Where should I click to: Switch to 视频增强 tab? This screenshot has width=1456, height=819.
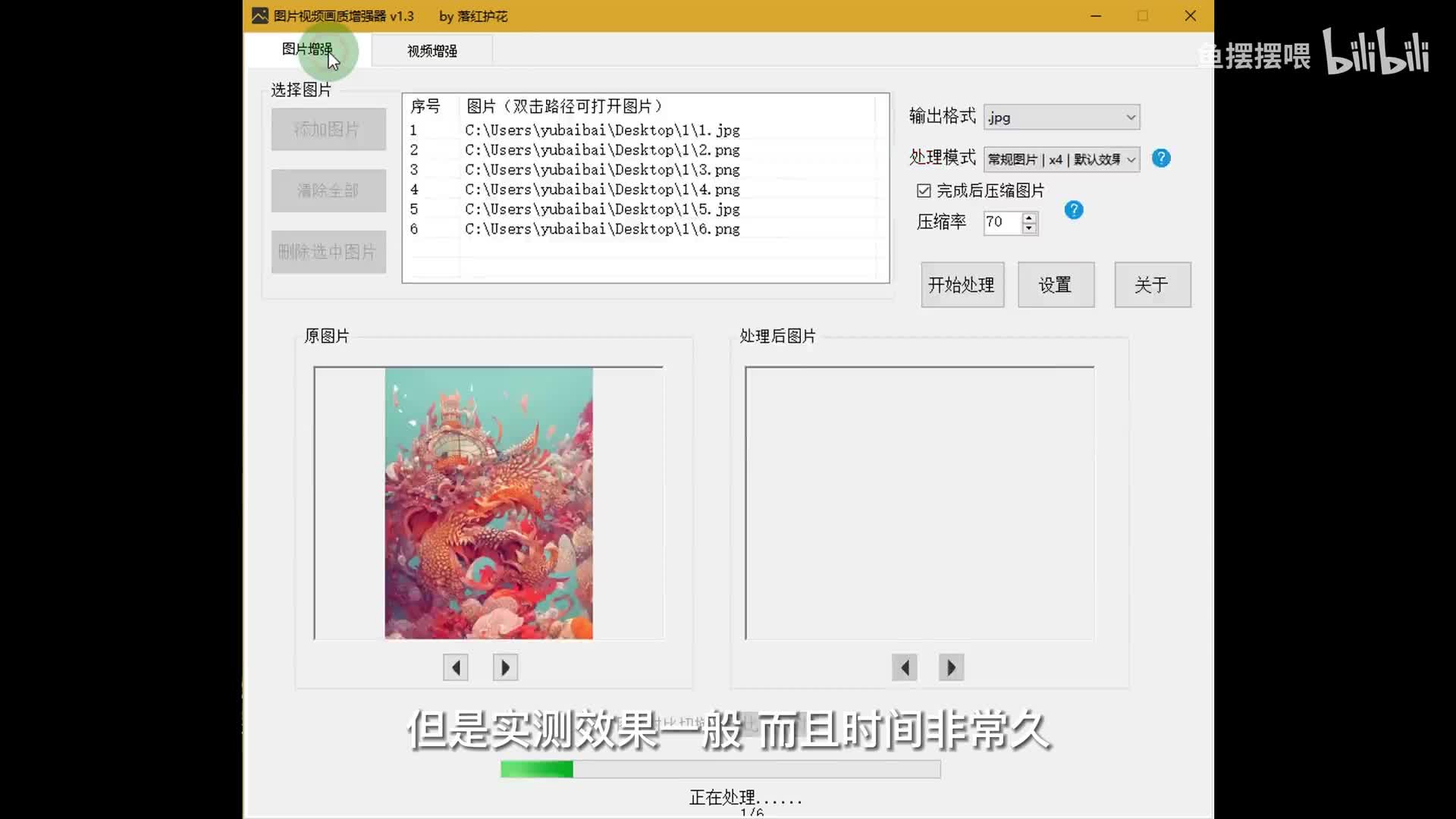point(431,51)
